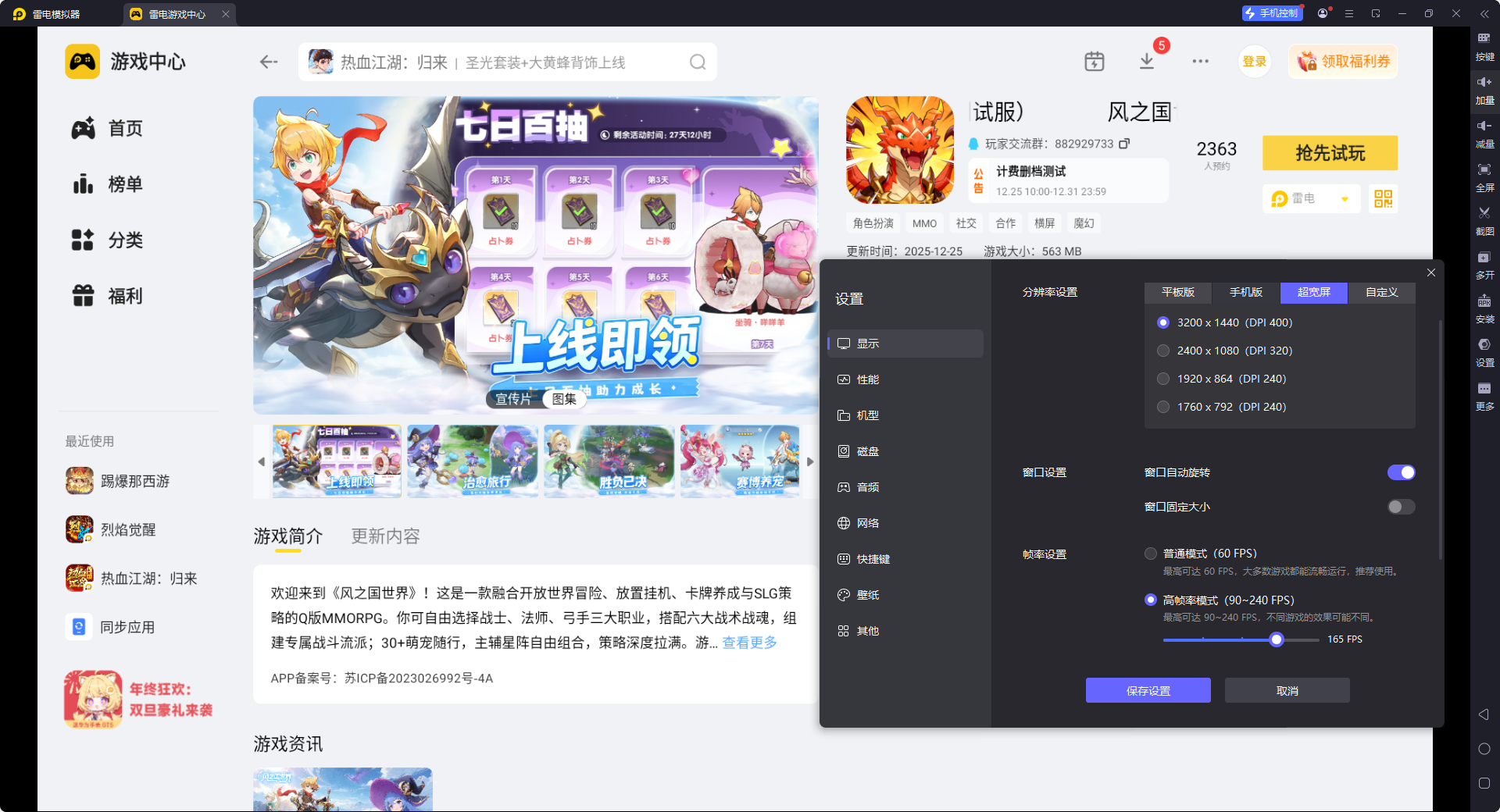Switch to 手机版 resolution tab
1500x812 pixels.
(x=1246, y=292)
